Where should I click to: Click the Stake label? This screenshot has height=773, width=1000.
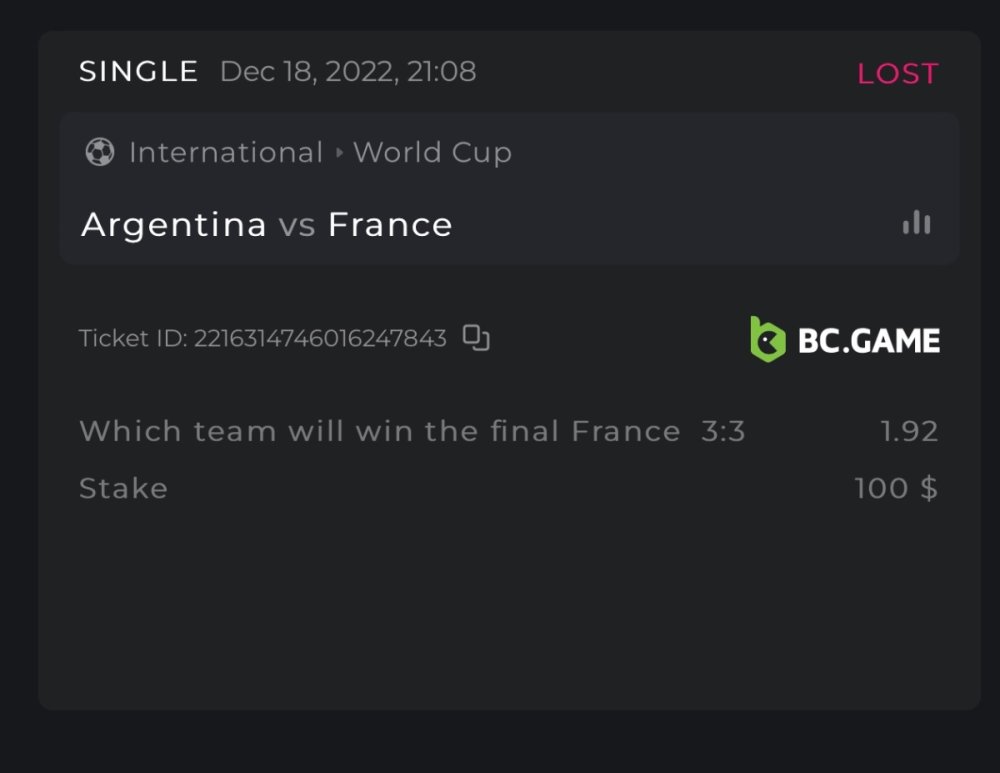[x=123, y=488]
